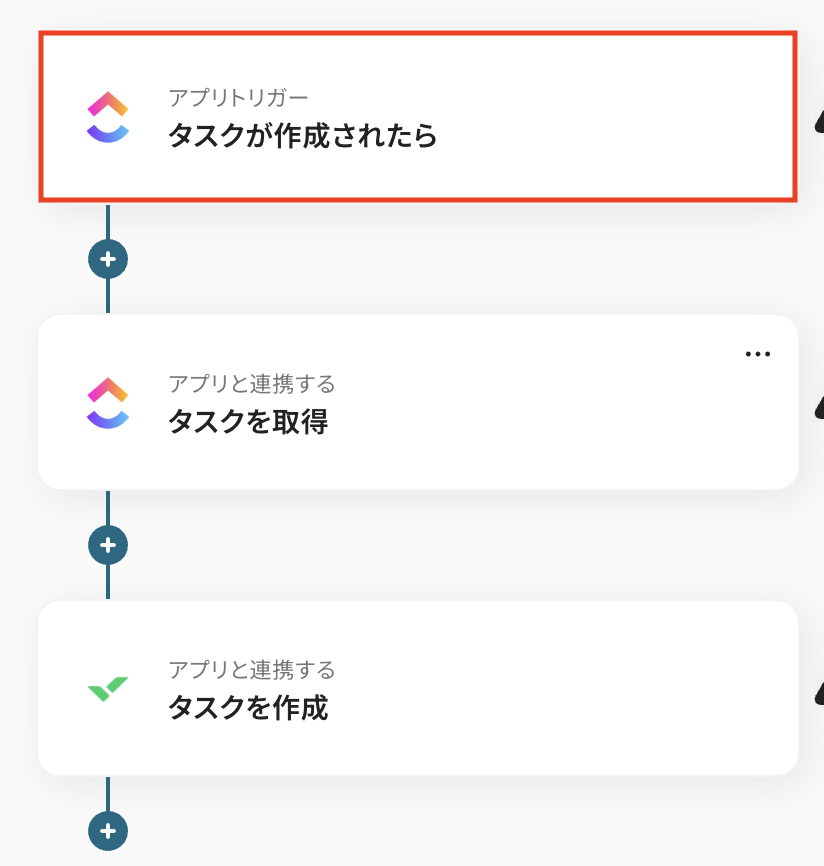Add a step below the trigger card

coord(108,259)
